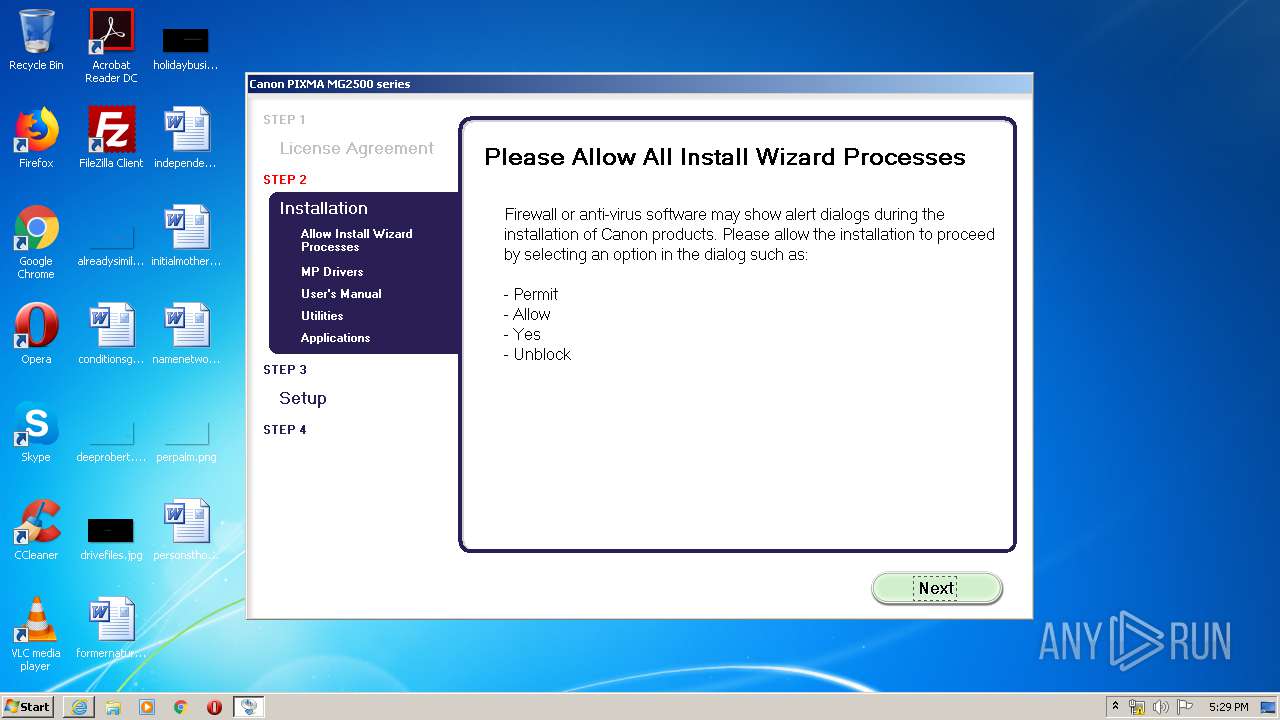Click 'MP Drivers' in sidebar
Viewport: 1280px width, 720px height.
tap(332, 272)
